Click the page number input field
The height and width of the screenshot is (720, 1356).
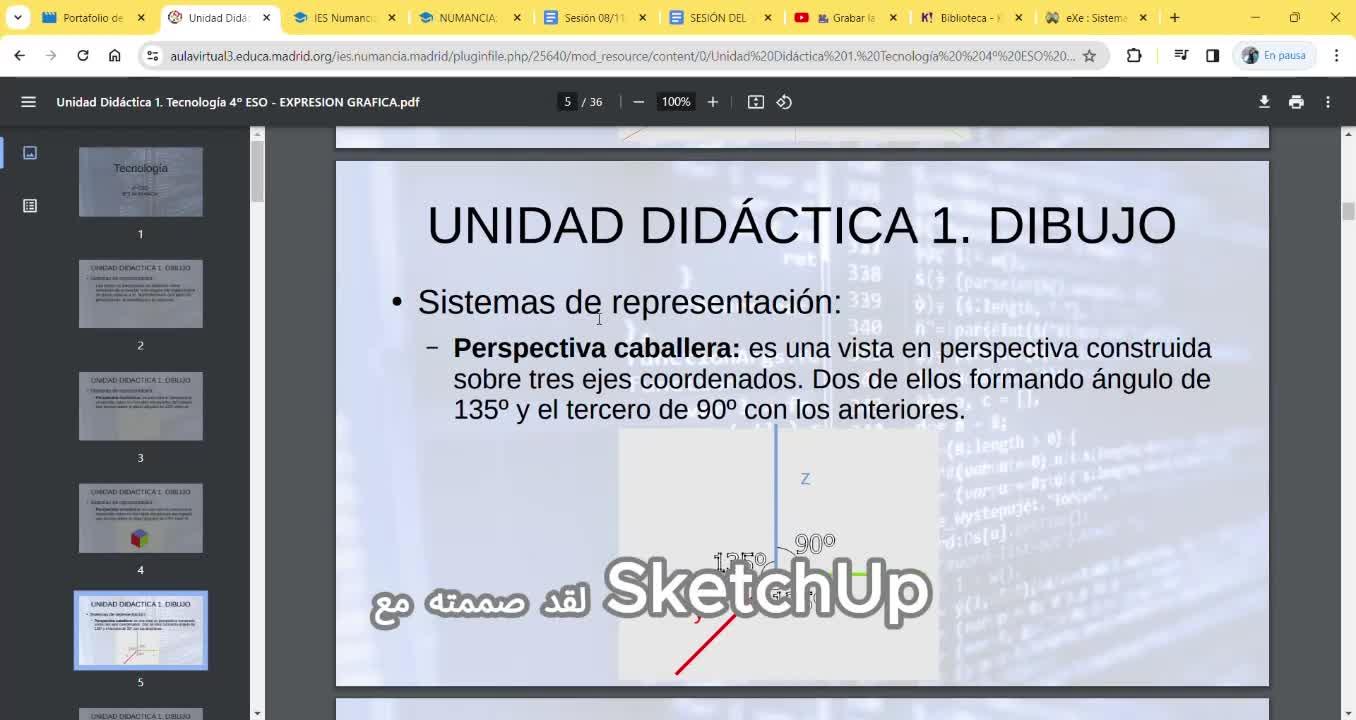[567, 102]
